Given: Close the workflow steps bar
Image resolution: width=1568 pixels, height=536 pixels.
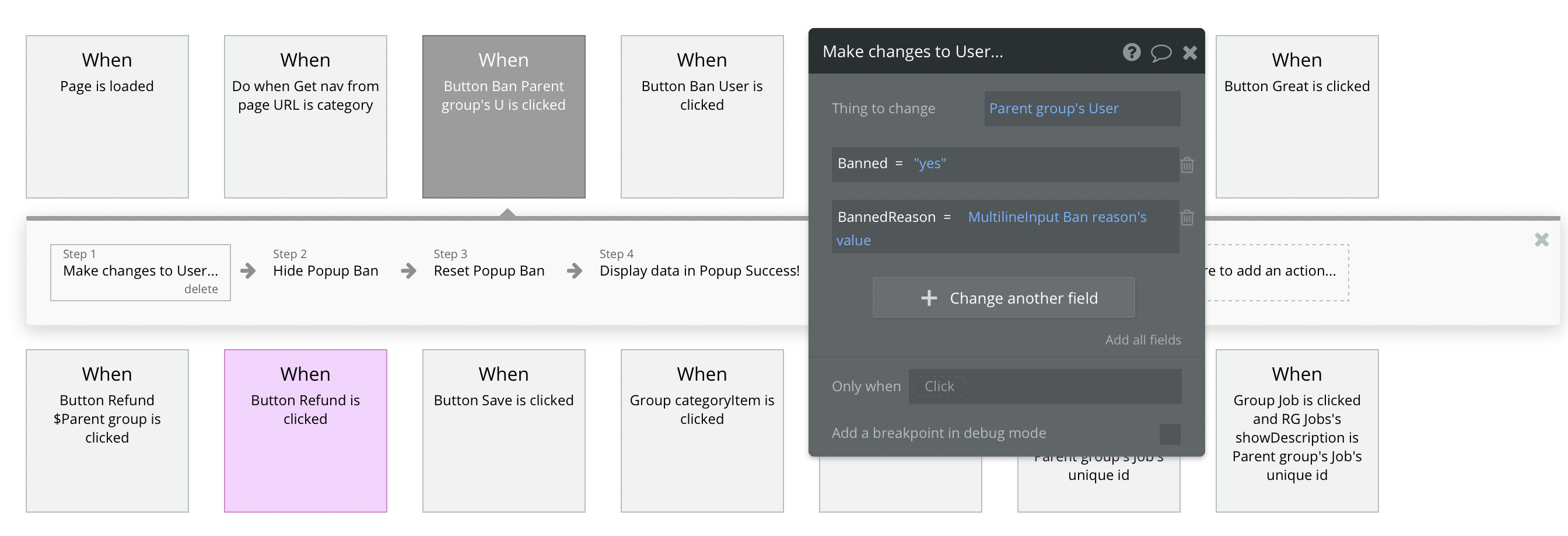Looking at the screenshot, I should click(1541, 240).
